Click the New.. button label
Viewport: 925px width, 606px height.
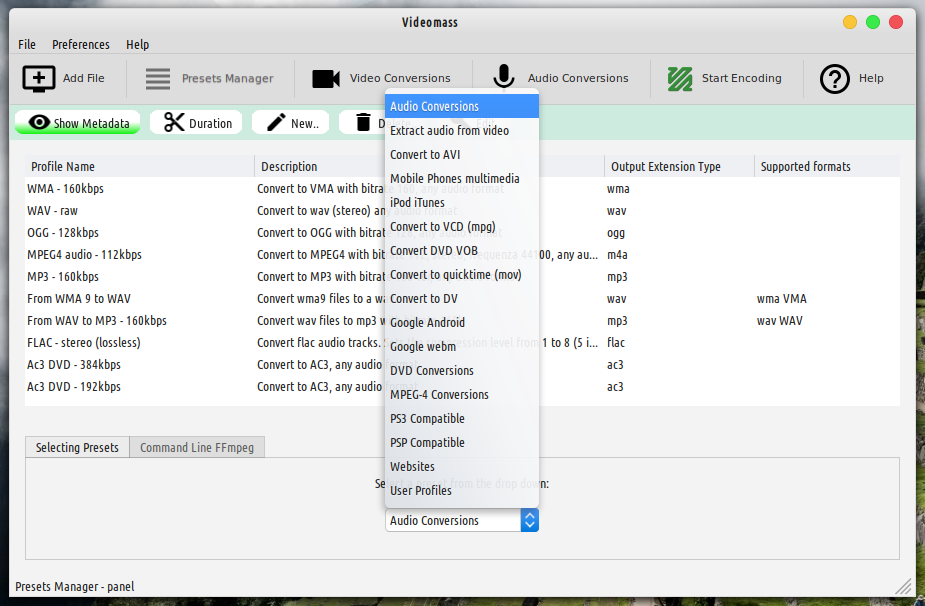point(305,123)
